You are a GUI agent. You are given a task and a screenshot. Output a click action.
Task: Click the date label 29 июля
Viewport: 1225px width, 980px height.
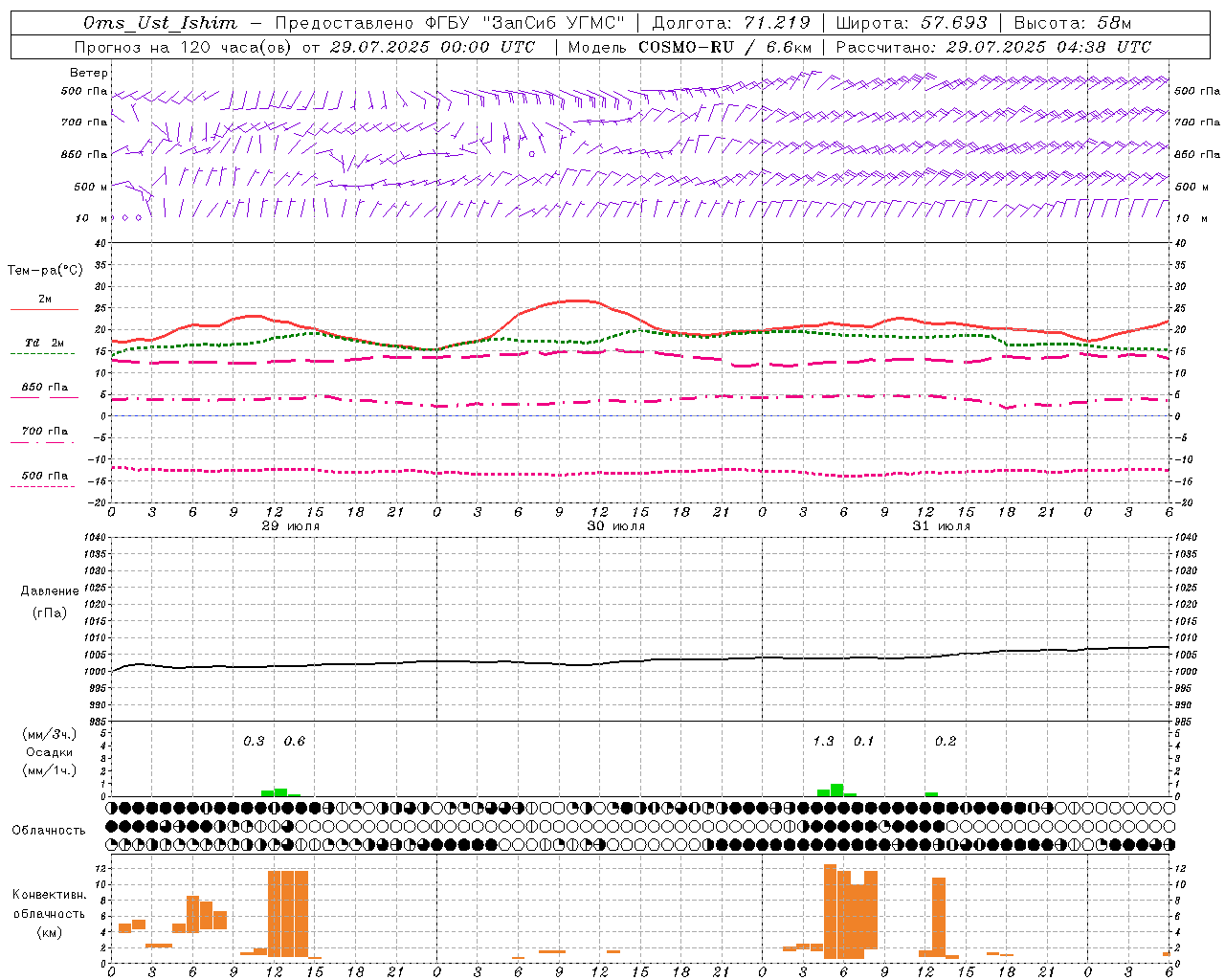291,526
